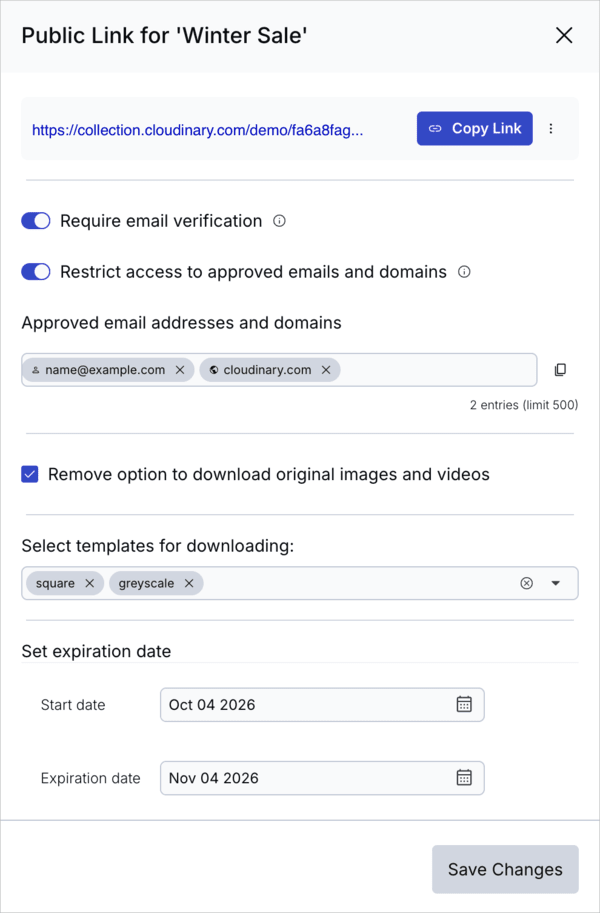Click the link icon on Copy Link
Screen dimensions: 600x913
[435, 129]
